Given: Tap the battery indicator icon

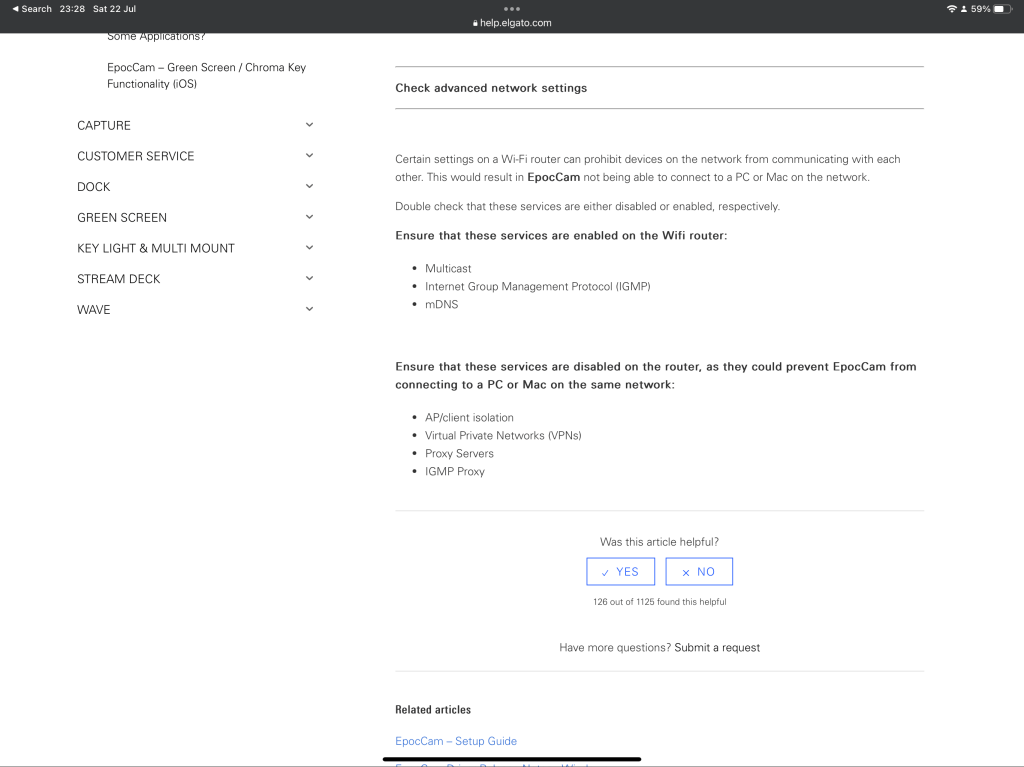Looking at the screenshot, I should point(1002,9).
